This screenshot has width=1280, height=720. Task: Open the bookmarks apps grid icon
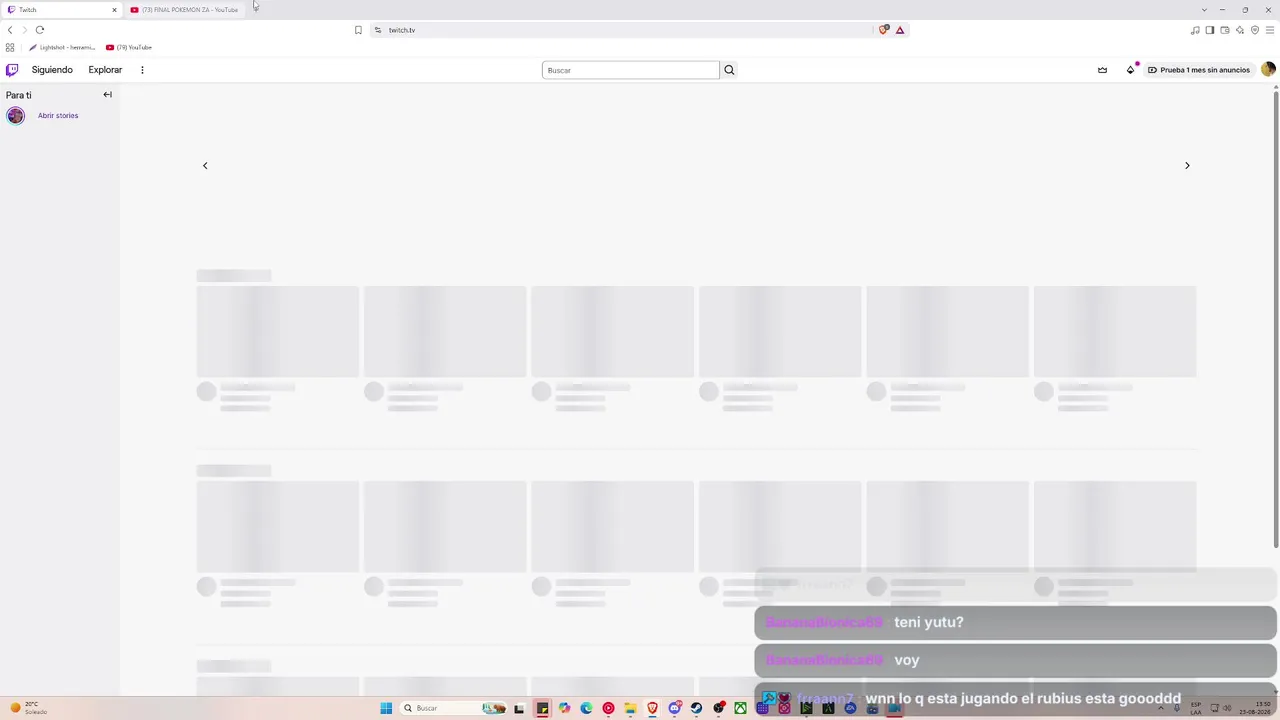10,47
